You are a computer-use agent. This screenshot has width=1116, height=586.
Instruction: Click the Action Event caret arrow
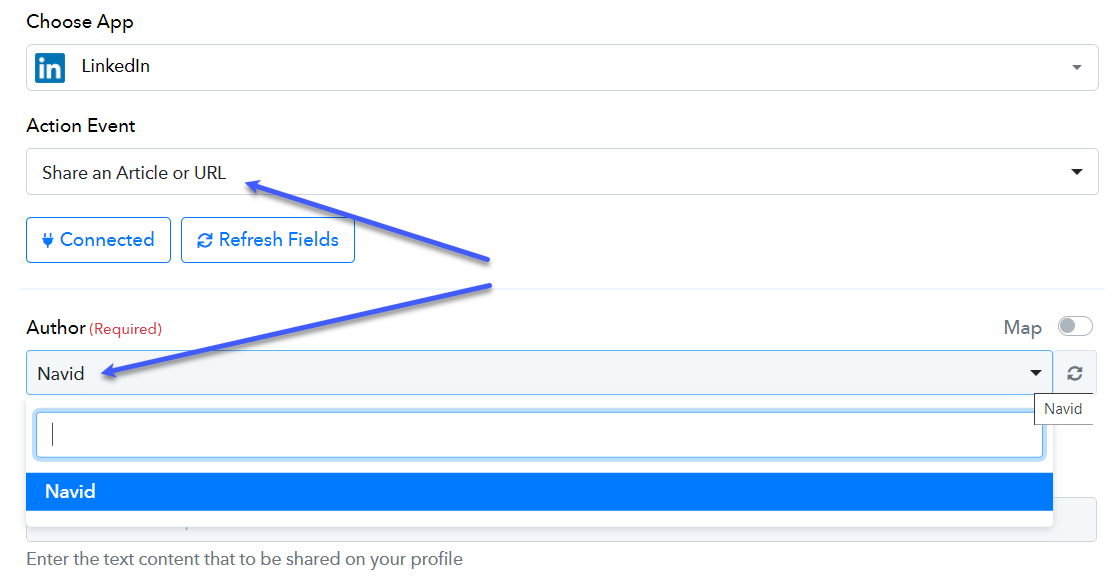click(x=1077, y=172)
